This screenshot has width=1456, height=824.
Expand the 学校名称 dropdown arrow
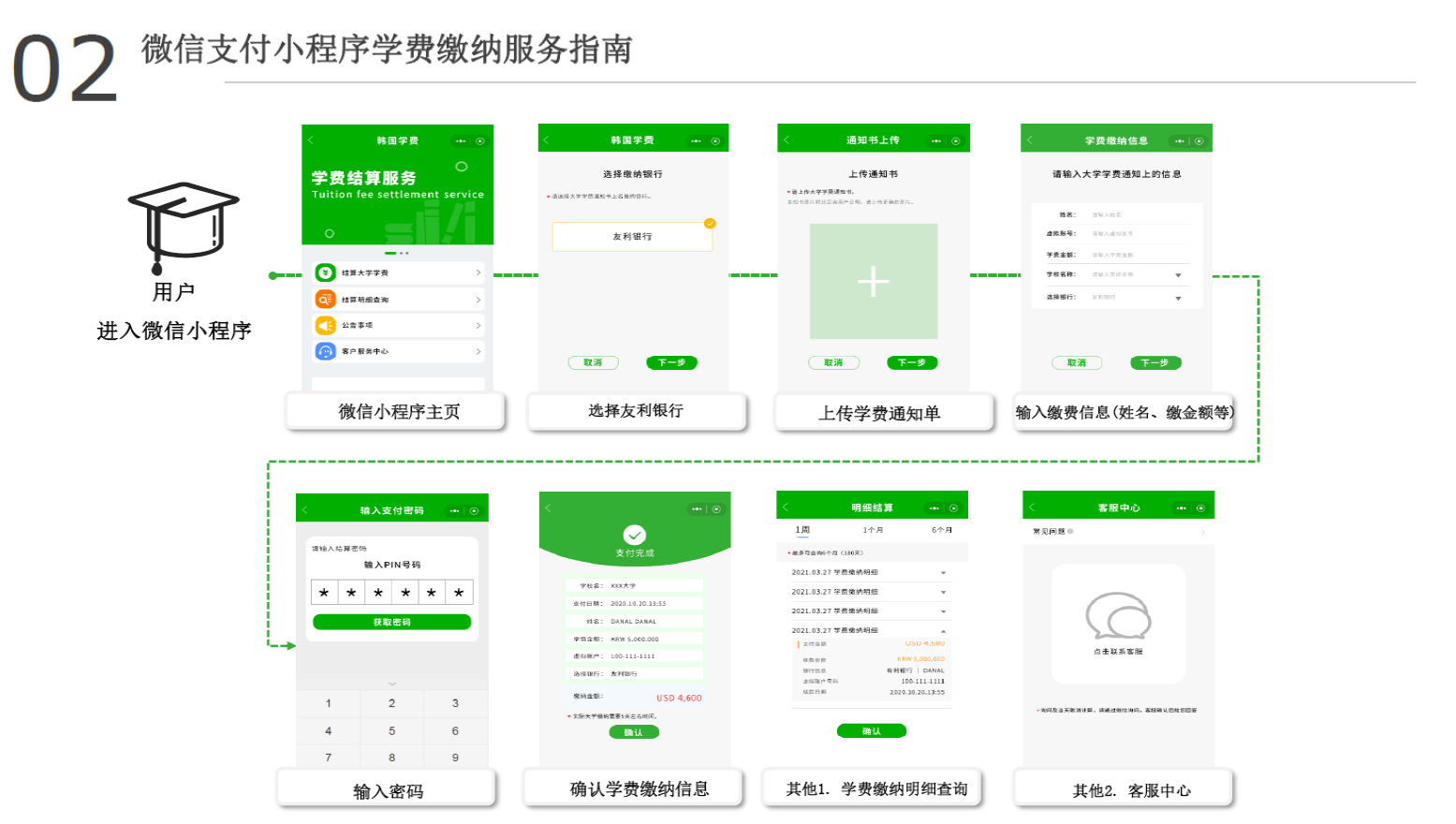pyautogui.click(x=1178, y=275)
